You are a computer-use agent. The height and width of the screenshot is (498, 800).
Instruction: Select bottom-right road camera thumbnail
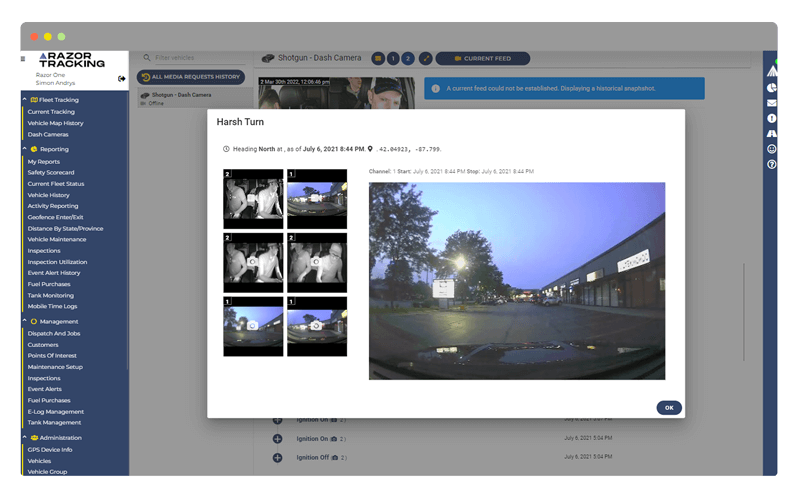pyautogui.click(x=317, y=327)
